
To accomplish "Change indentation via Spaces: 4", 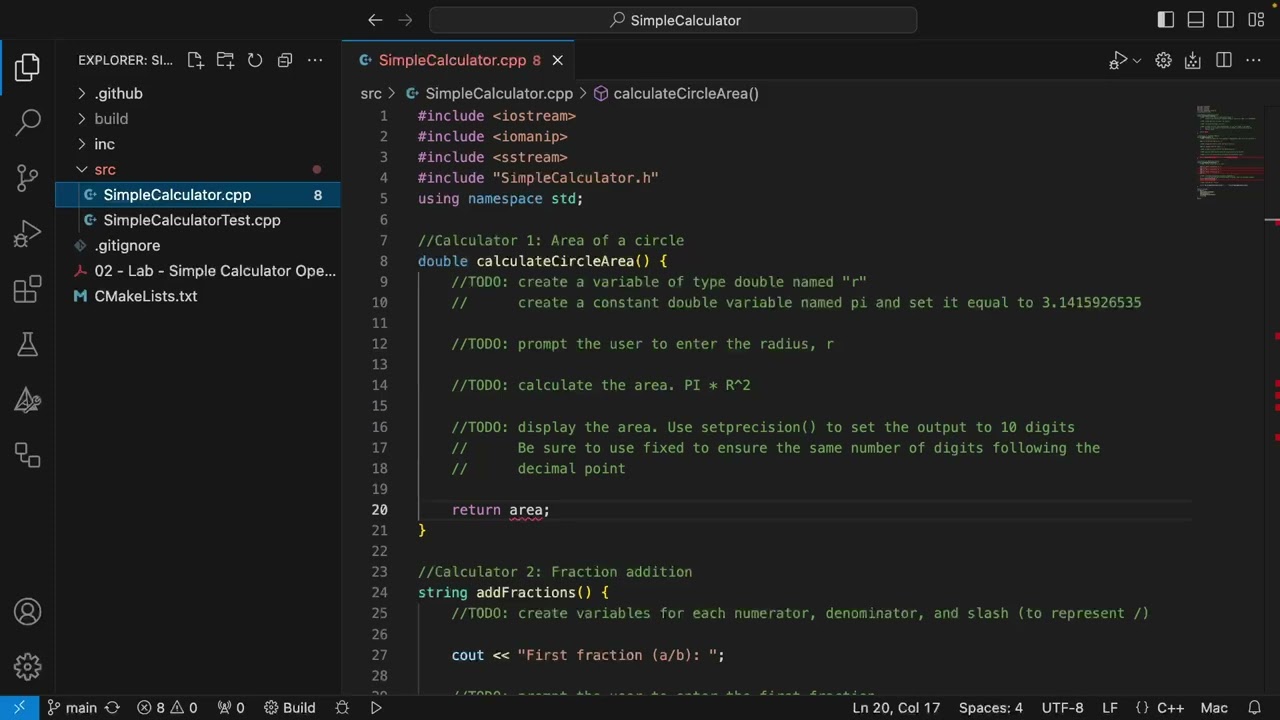I will [x=991, y=707].
